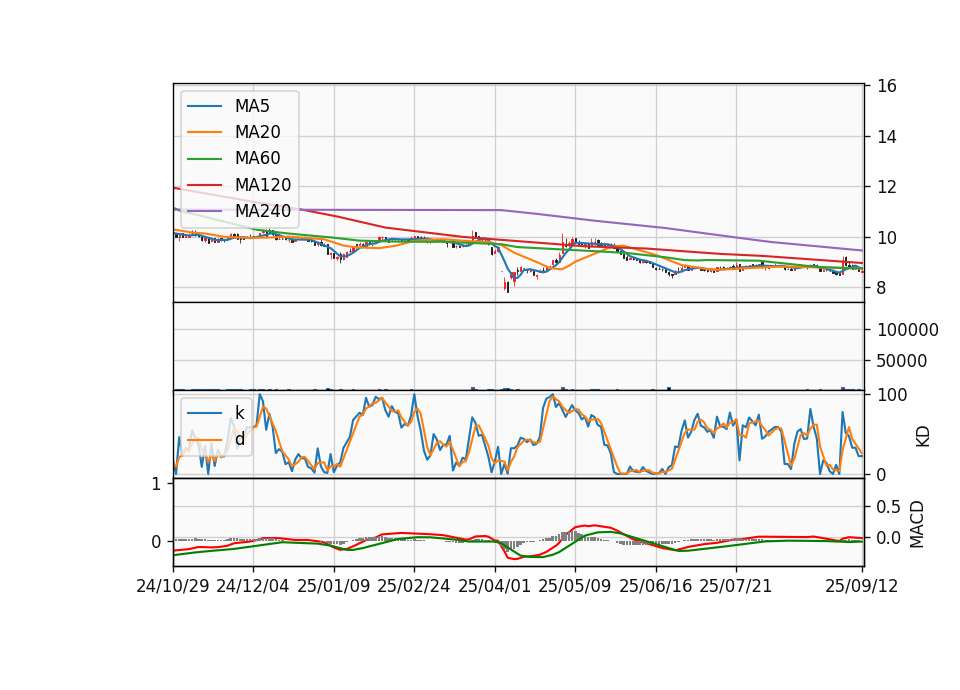960x690 pixels.
Task: Click the MA240 legend label
Action: point(263,211)
